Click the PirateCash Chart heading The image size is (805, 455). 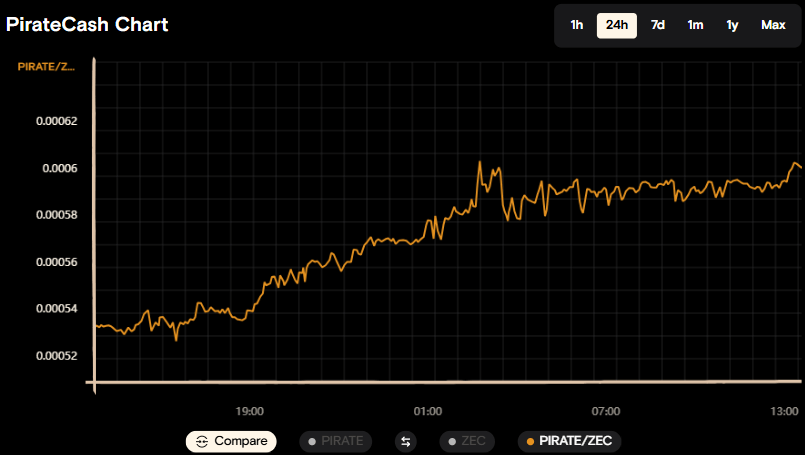click(88, 25)
